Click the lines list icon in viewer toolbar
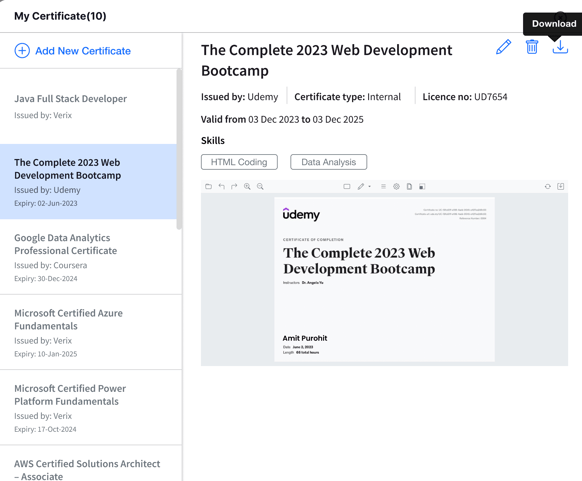The image size is (582, 481). click(x=383, y=186)
